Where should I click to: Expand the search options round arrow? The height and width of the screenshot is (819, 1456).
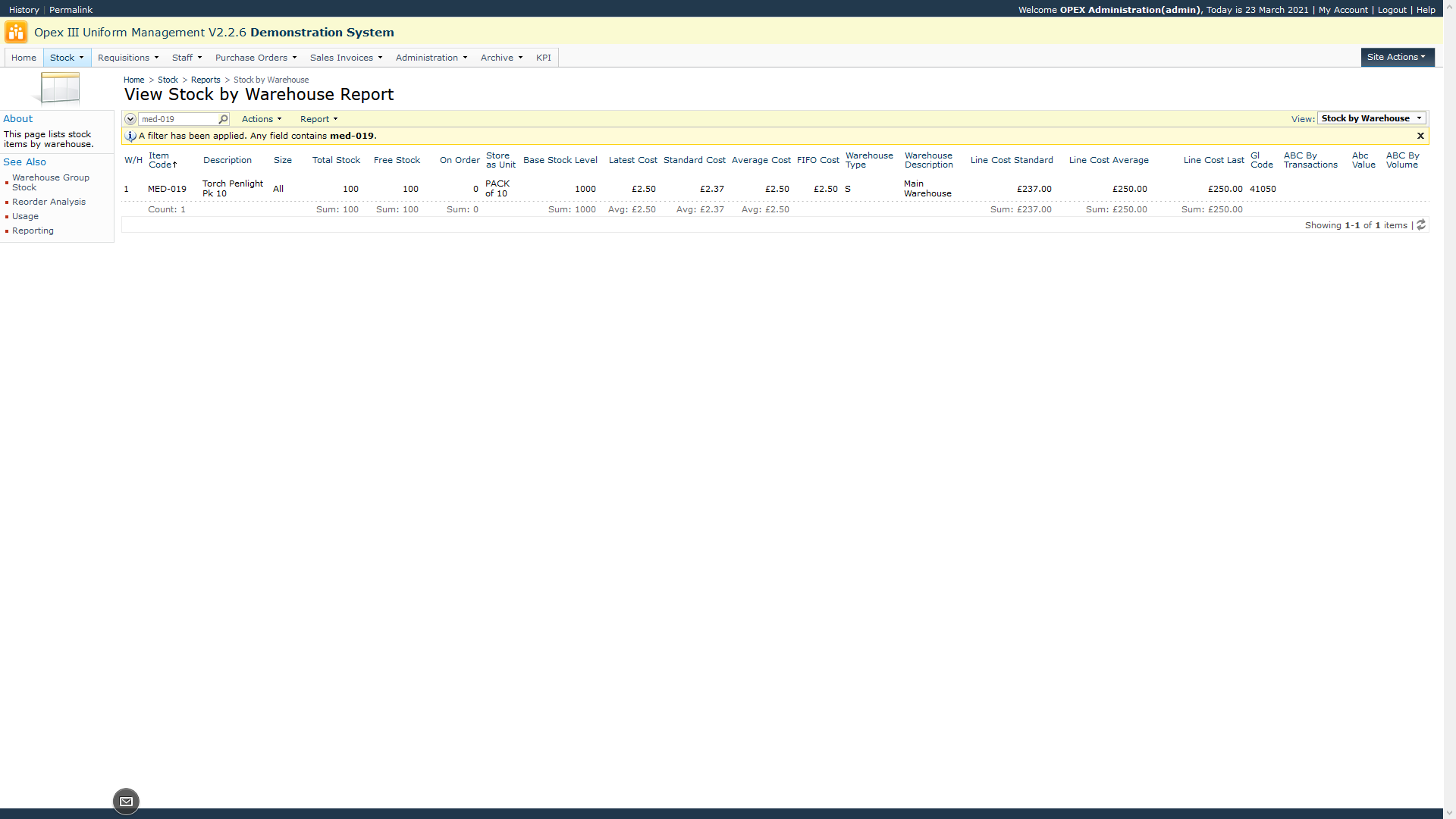click(x=130, y=119)
